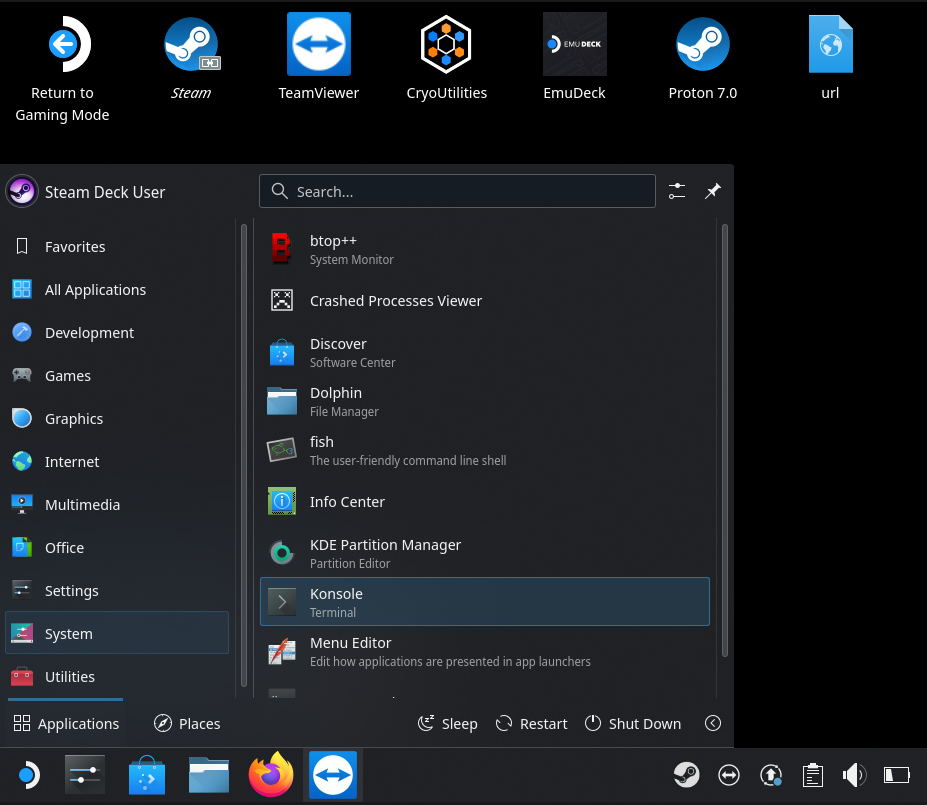Pin the application launcher open
Screen dimensions: 927x805
click(x=712, y=191)
